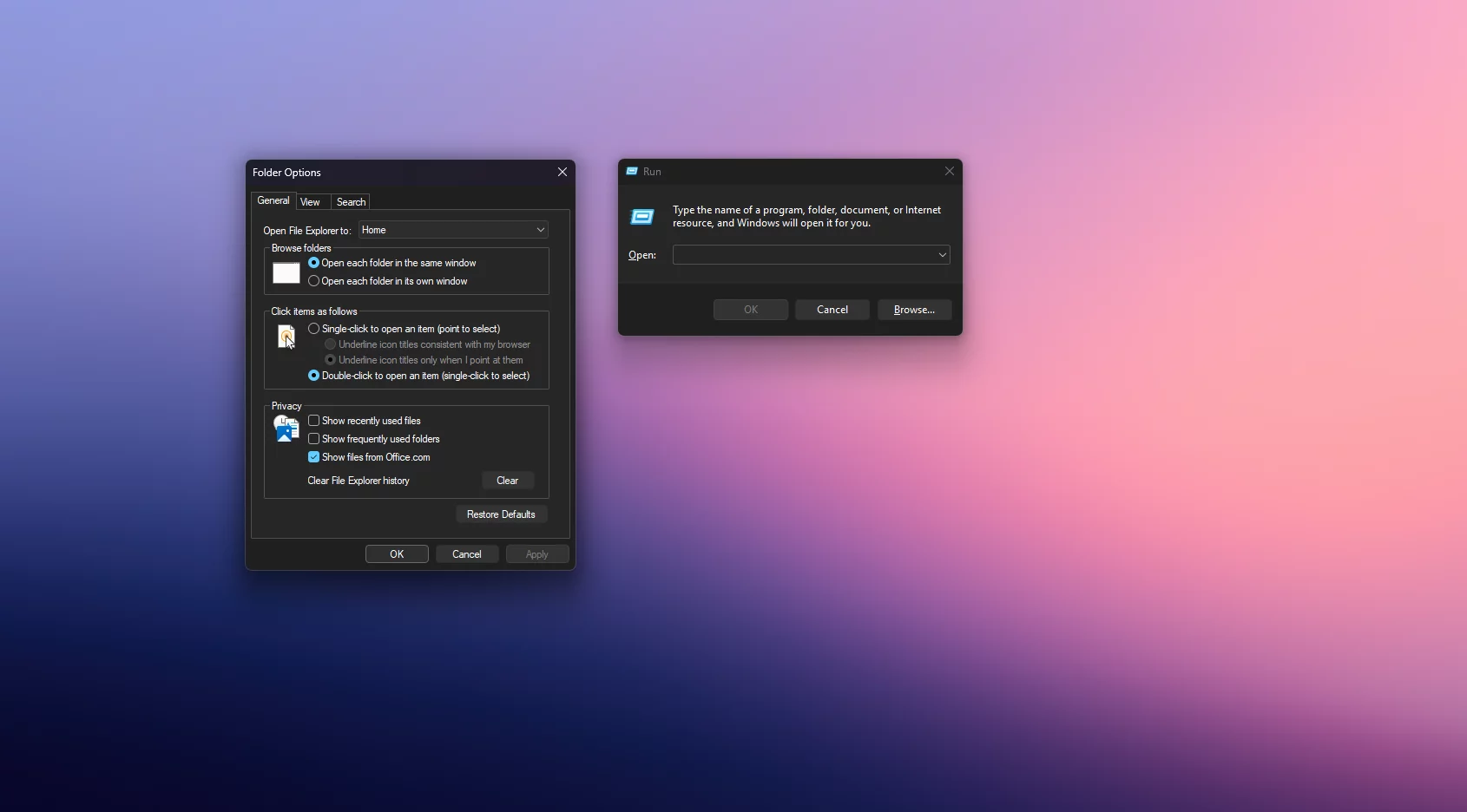Click the Run dialog title icon
The width and height of the screenshot is (1467, 812).
[x=632, y=172]
